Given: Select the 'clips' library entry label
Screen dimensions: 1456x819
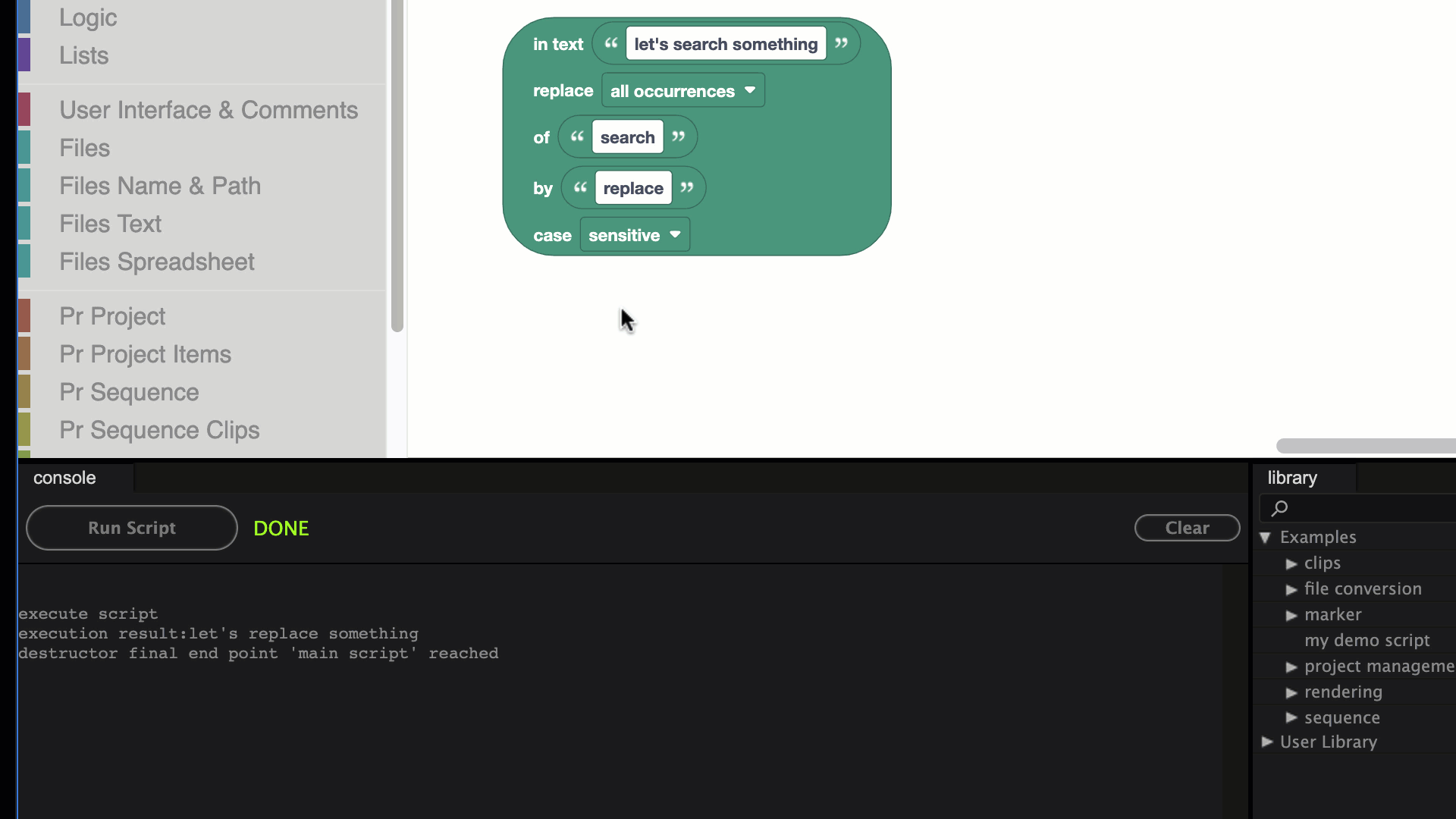Looking at the screenshot, I should click(x=1323, y=563).
